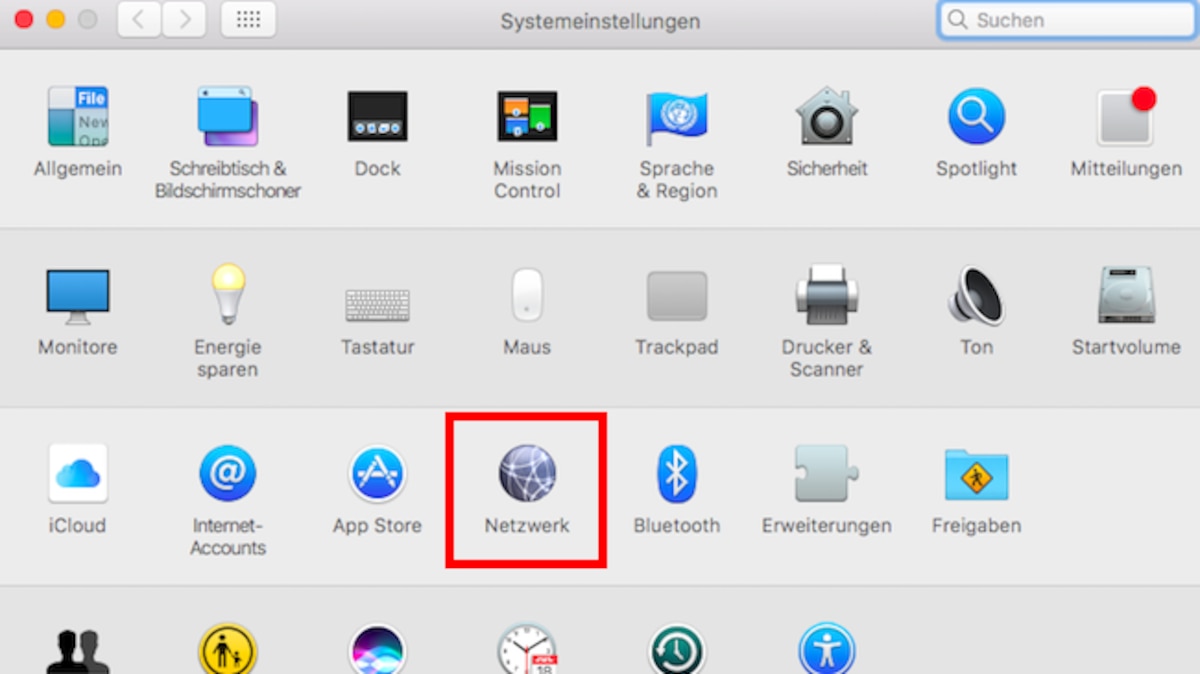Open the Time Machine icon
Screen dimensions: 1200x674
(x=677, y=649)
